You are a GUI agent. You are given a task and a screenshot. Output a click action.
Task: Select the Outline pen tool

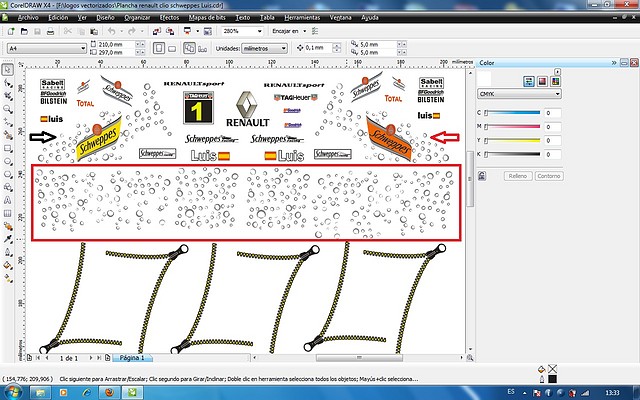pos(7,253)
